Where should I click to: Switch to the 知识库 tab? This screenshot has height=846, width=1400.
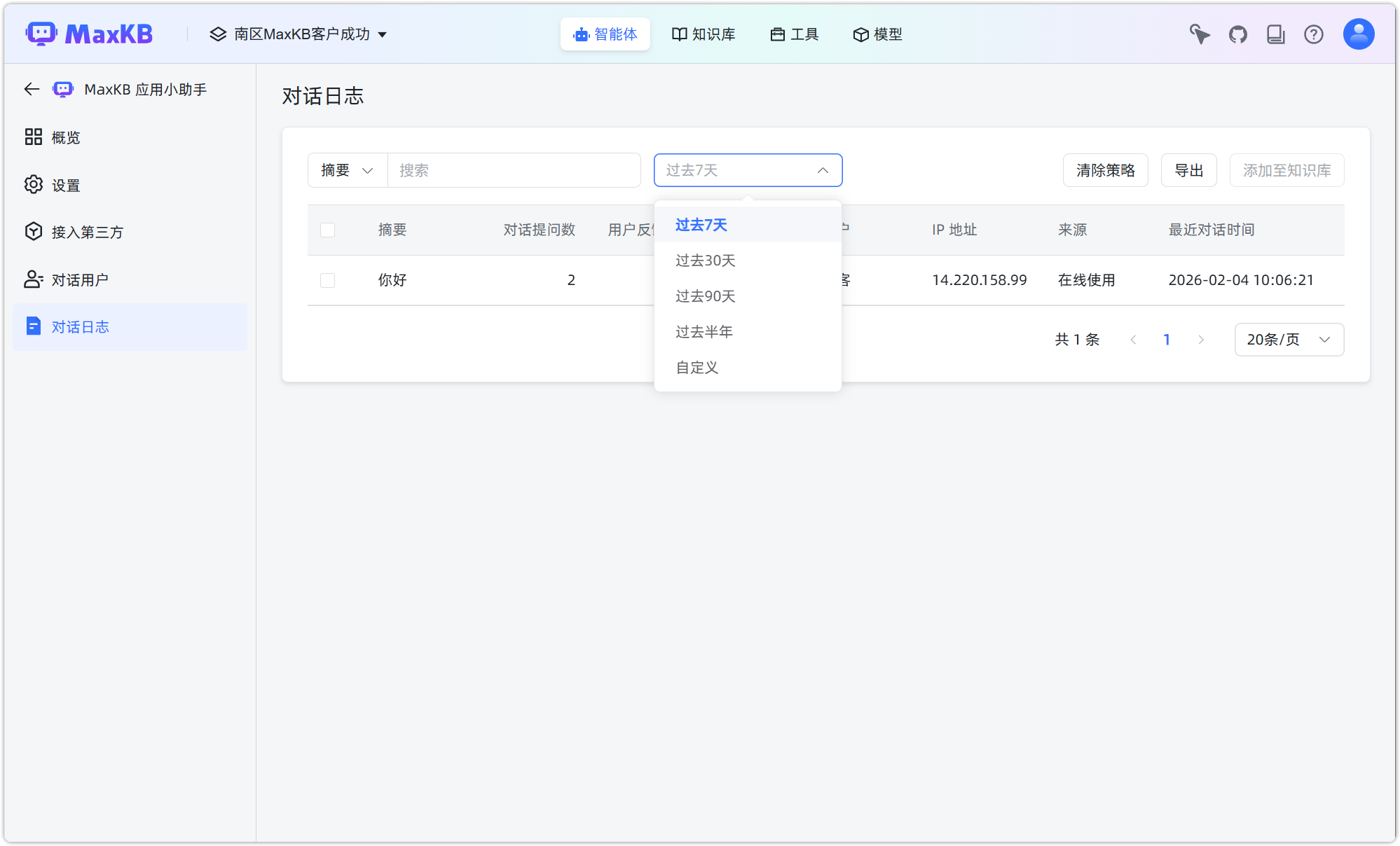pyautogui.click(x=704, y=34)
